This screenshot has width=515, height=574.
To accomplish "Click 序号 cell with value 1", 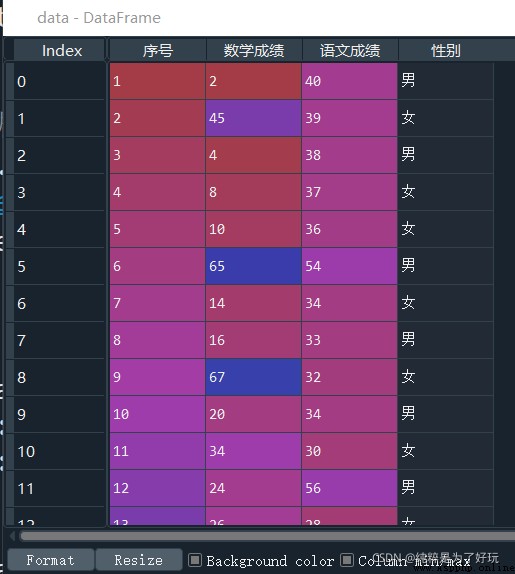I will [x=157, y=81].
